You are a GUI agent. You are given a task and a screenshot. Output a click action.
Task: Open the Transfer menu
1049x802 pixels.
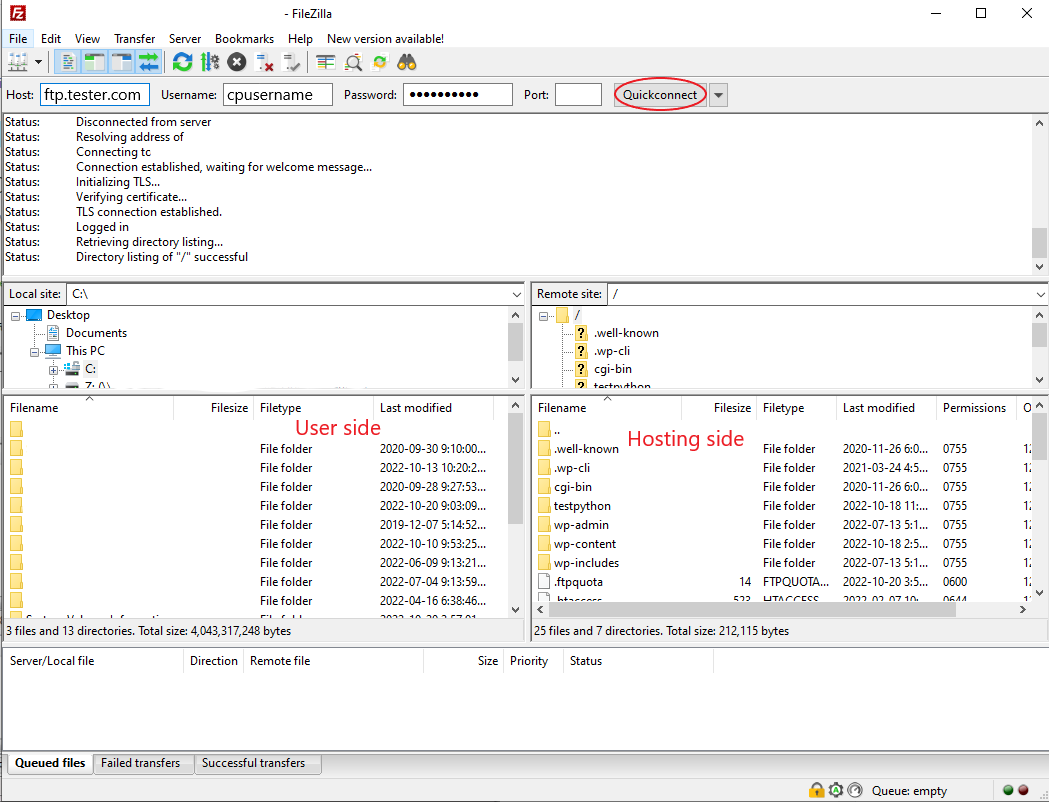point(134,38)
